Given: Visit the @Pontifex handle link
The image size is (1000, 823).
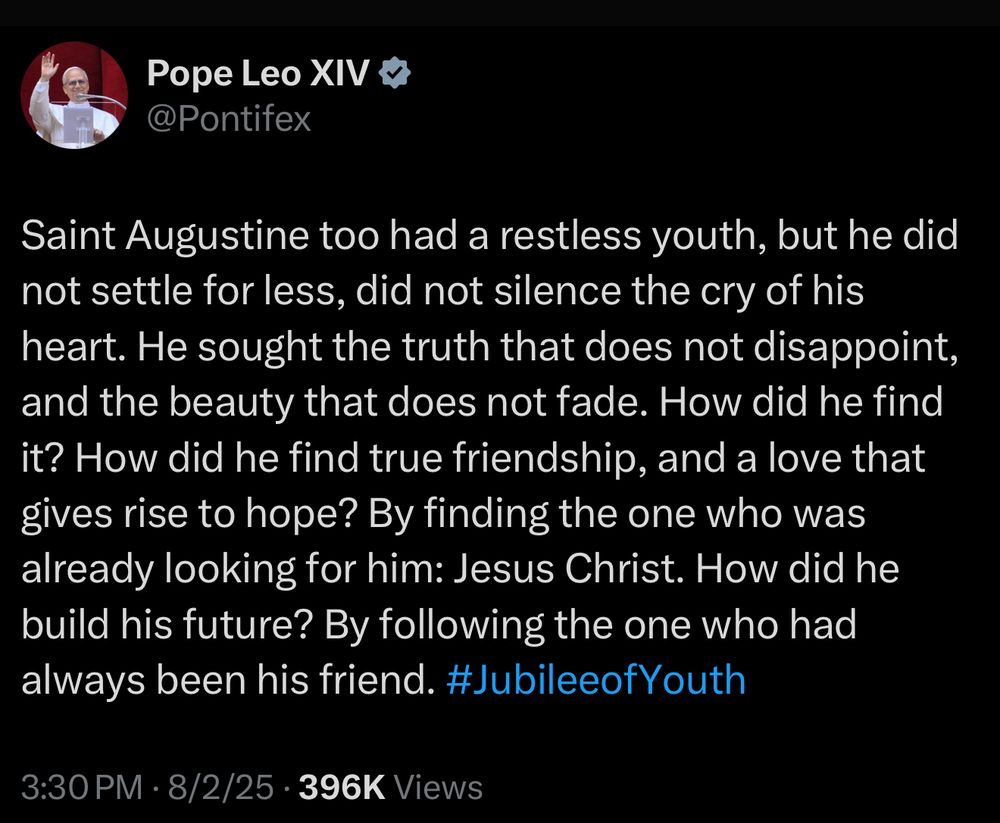Looking at the screenshot, I should tap(229, 119).
